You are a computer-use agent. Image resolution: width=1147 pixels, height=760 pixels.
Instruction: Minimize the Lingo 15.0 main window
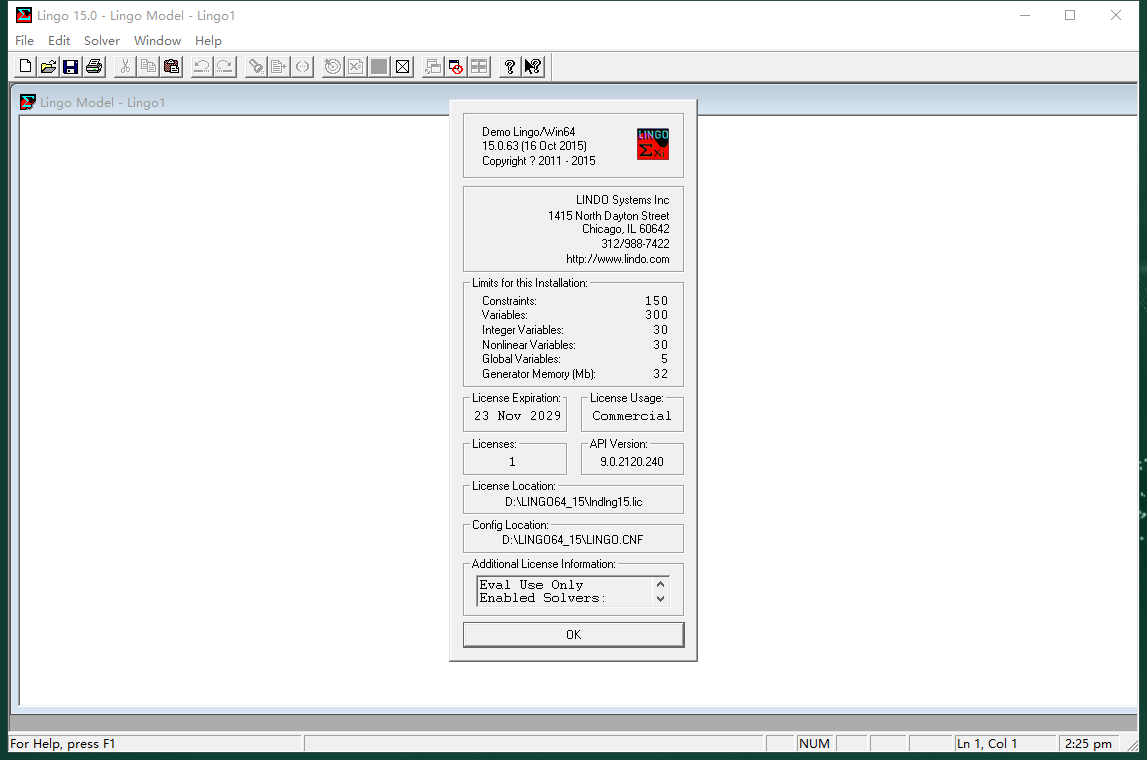coord(1025,15)
